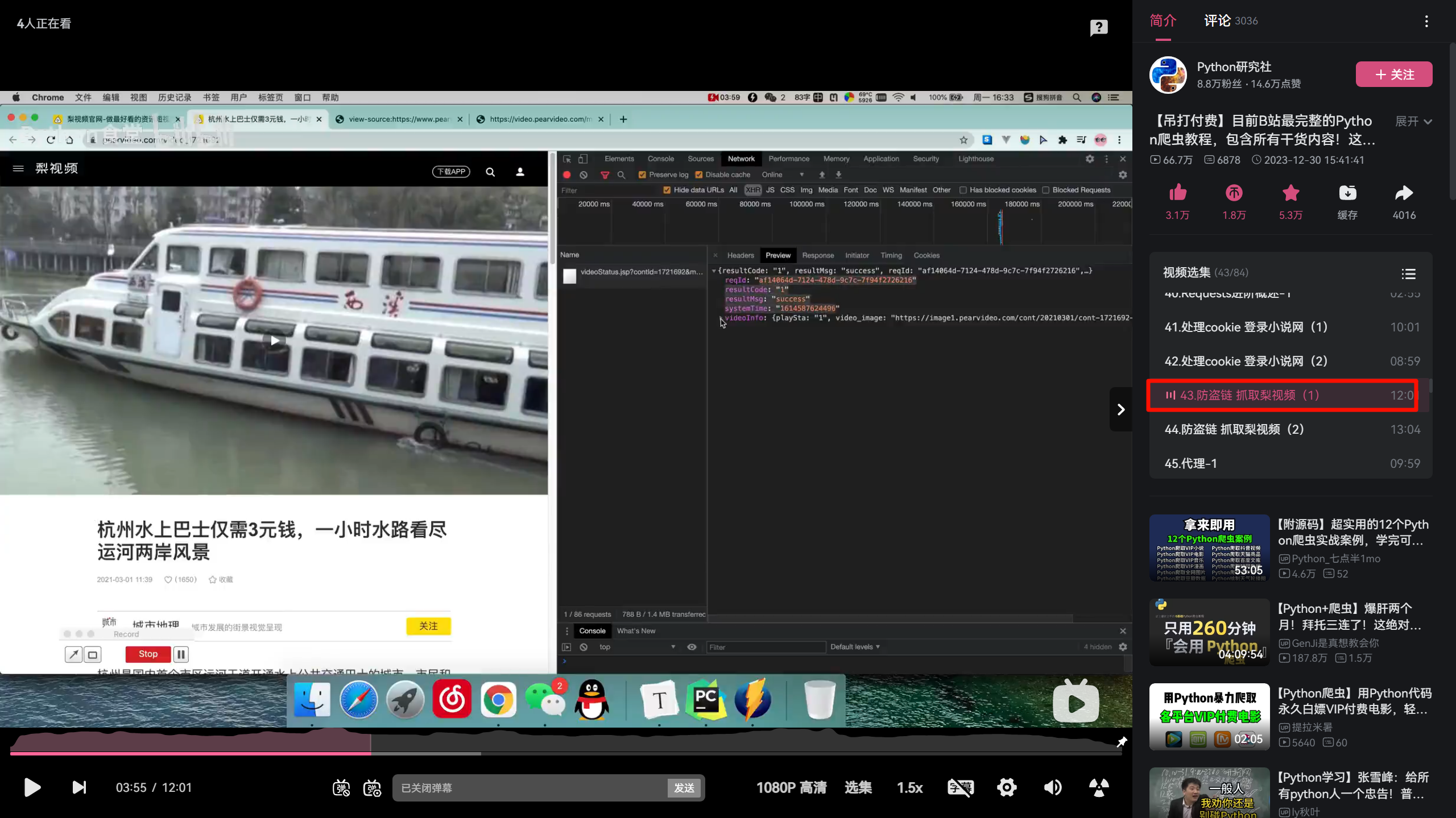This screenshot has width=1456, height=818.
Task: Enable Has blocked cookies checkbox
Action: (963, 190)
